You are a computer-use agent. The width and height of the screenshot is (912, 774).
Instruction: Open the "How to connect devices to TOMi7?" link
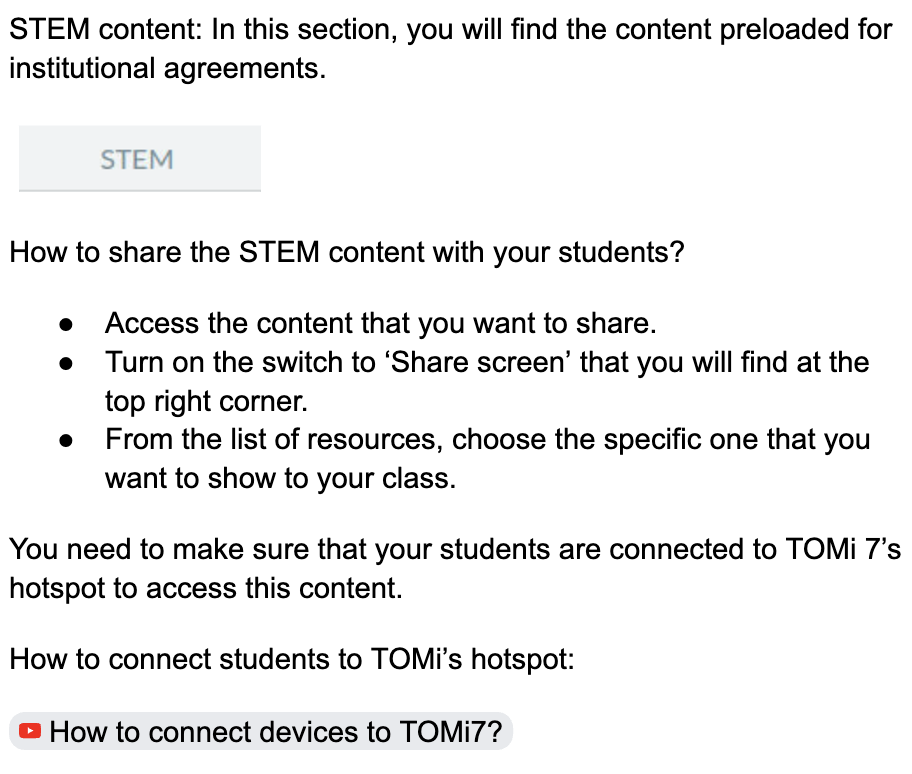click(x=274, y=732)
